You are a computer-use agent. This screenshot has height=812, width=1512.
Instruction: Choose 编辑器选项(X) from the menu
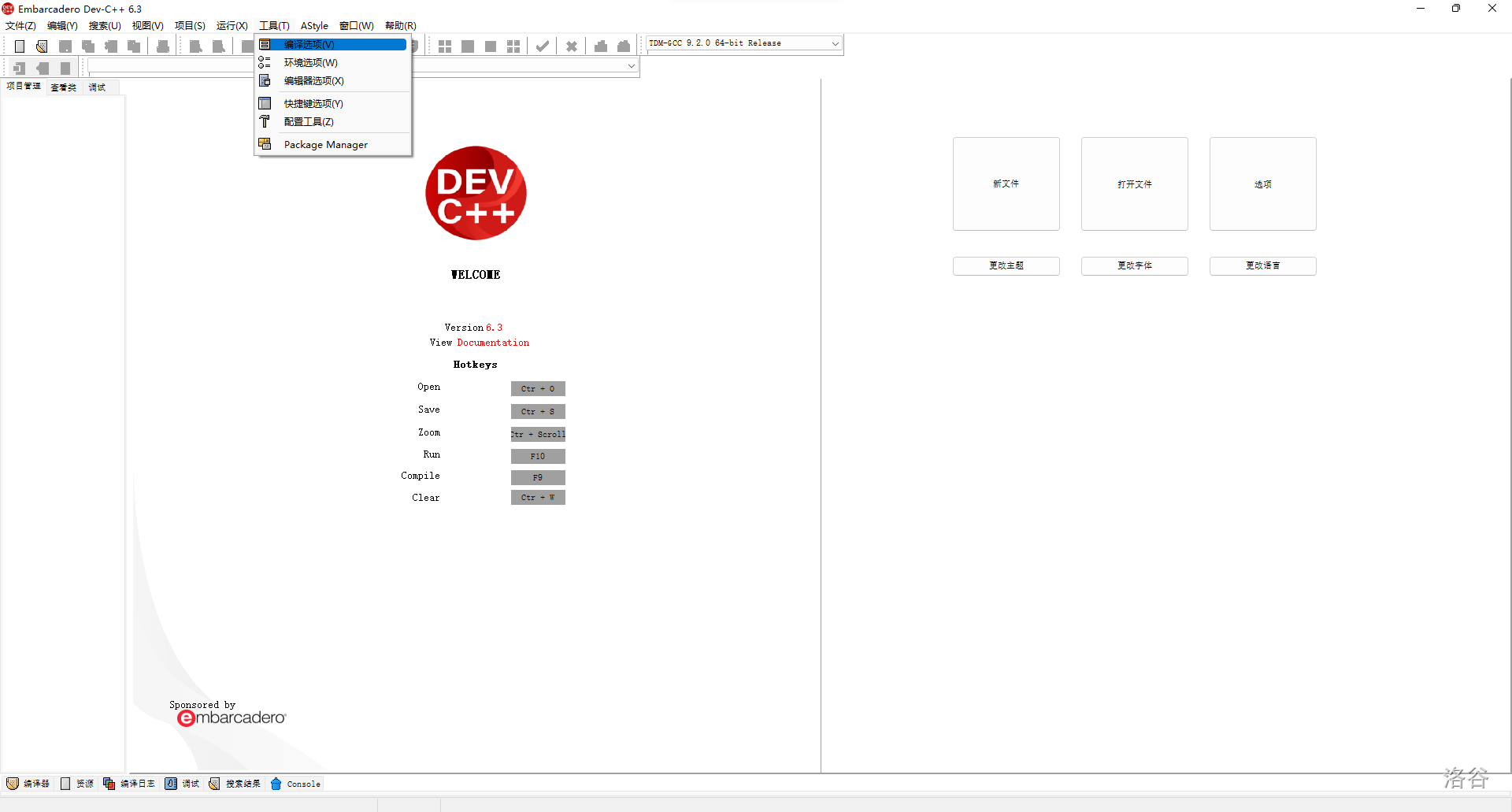(x=332, y=80)
